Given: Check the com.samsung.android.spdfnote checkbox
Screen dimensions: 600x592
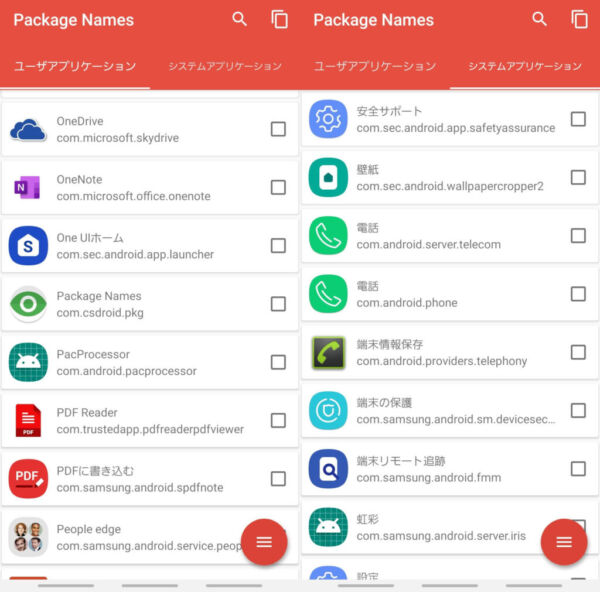Looking at the screenshot, I should coord(278,479).
